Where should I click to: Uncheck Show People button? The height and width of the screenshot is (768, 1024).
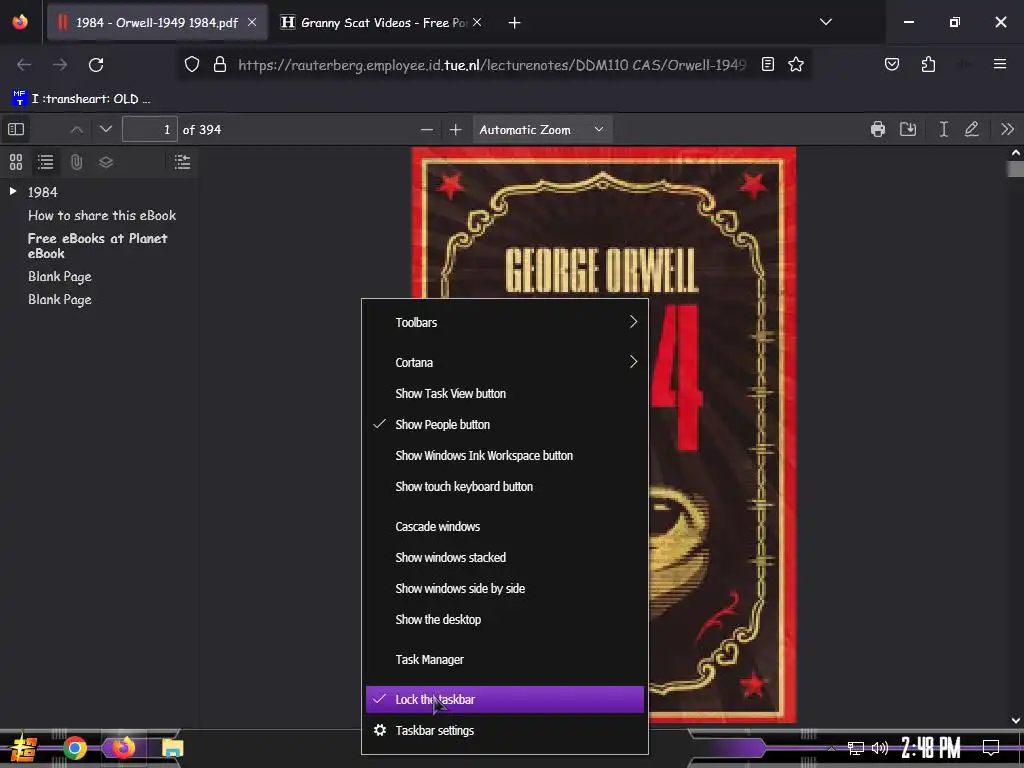click(504, 424)
